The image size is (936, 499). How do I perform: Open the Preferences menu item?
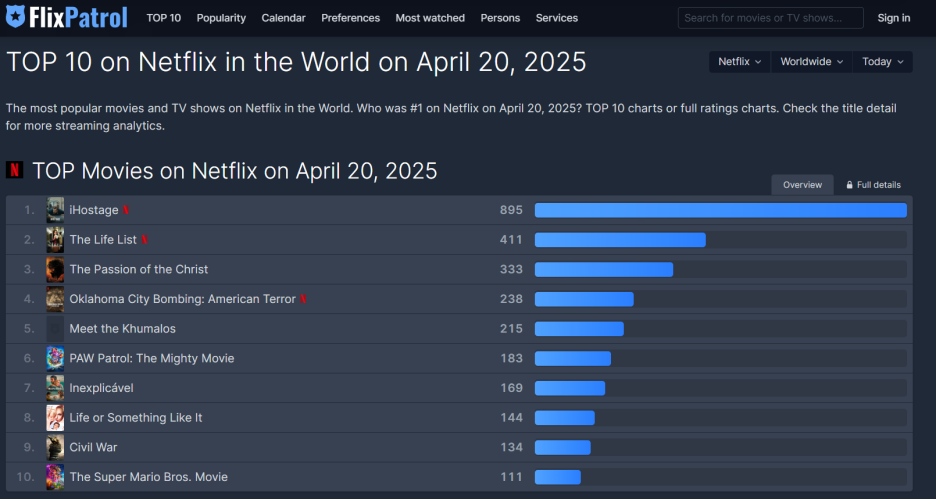[x=350, y=18]
